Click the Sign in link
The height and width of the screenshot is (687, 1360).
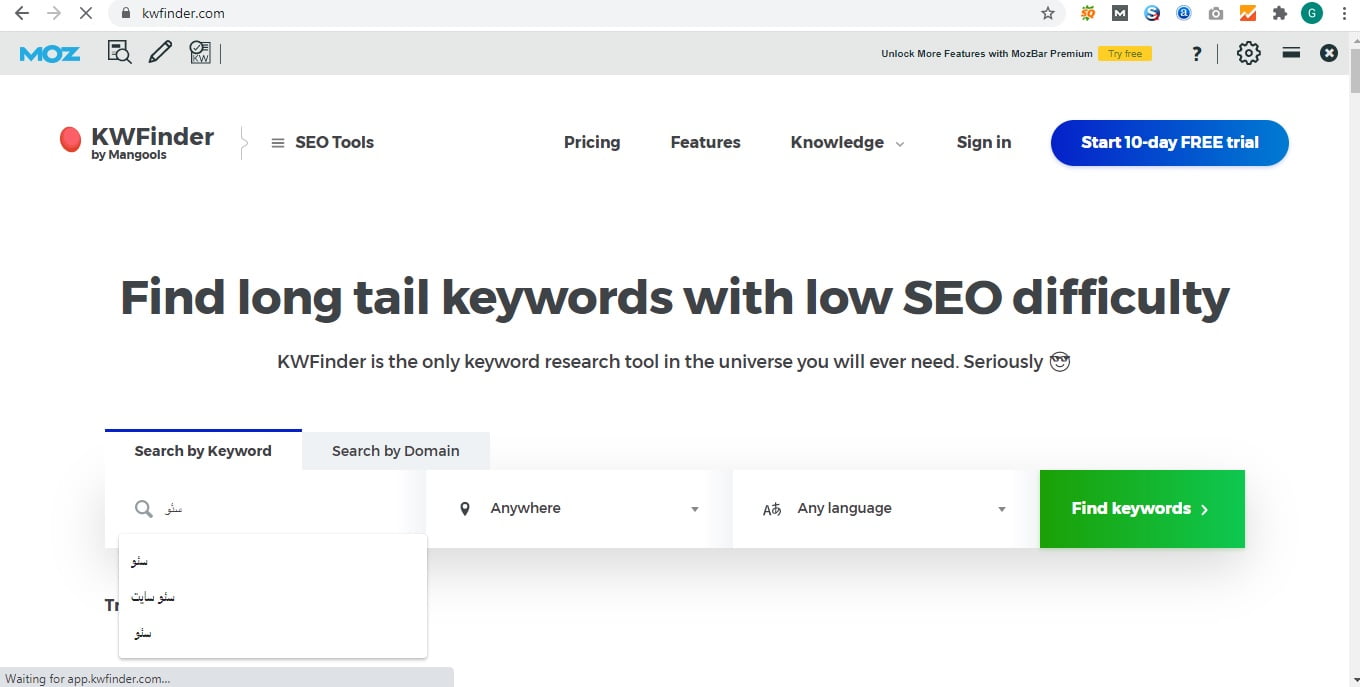coord(984,143)
